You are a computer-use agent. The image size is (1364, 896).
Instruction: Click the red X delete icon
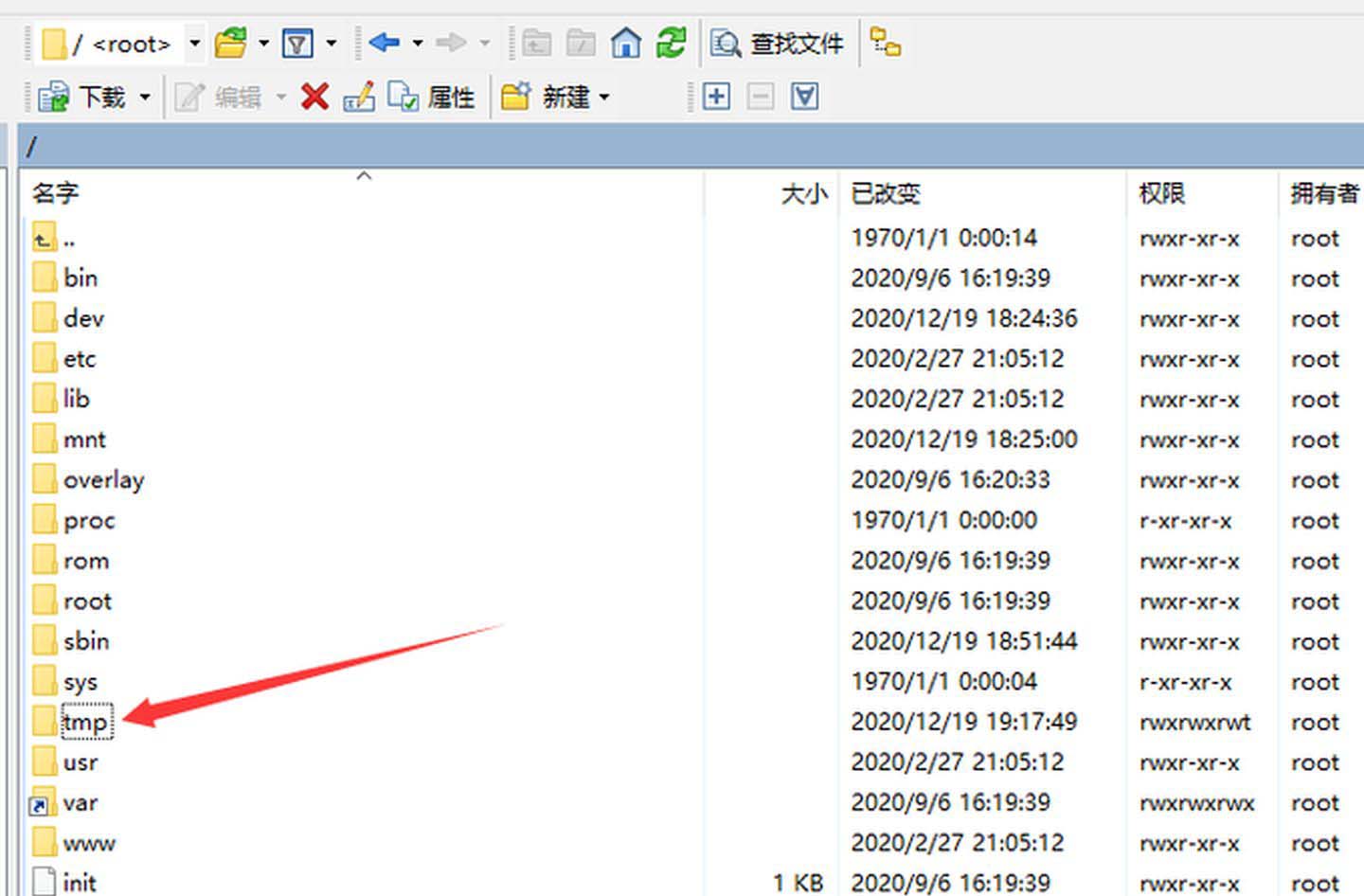tap(314, 97)
